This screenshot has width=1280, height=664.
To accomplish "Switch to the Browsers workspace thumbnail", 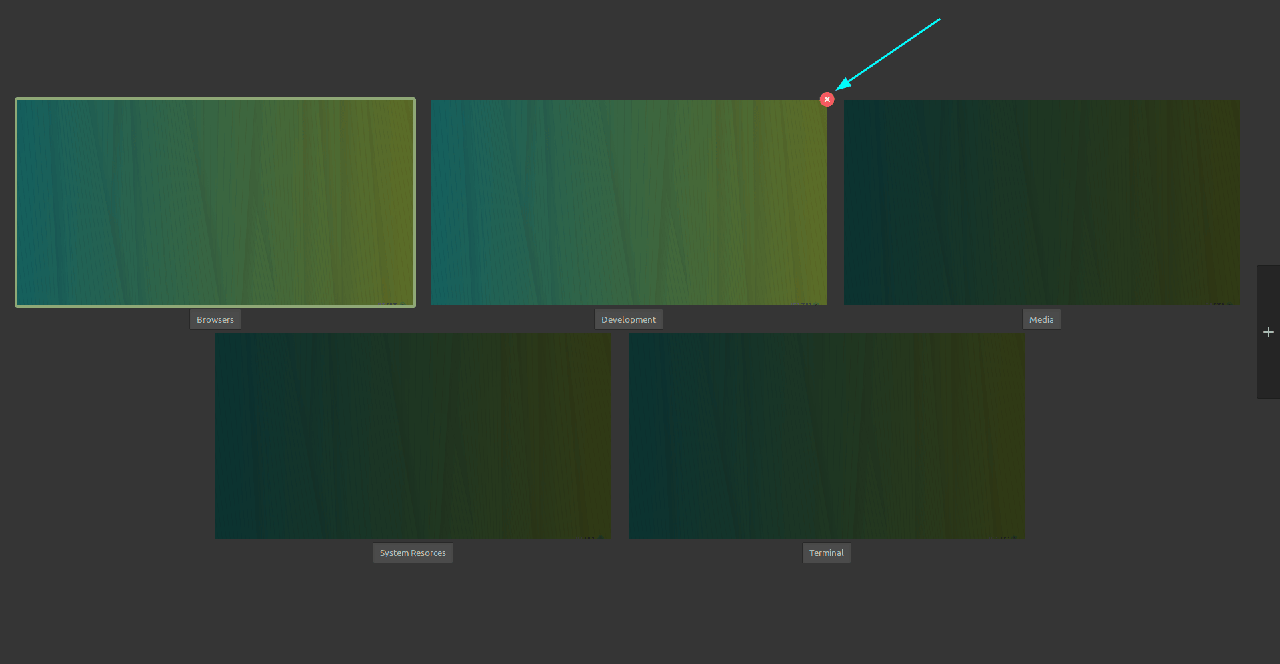I will [215, 202].
